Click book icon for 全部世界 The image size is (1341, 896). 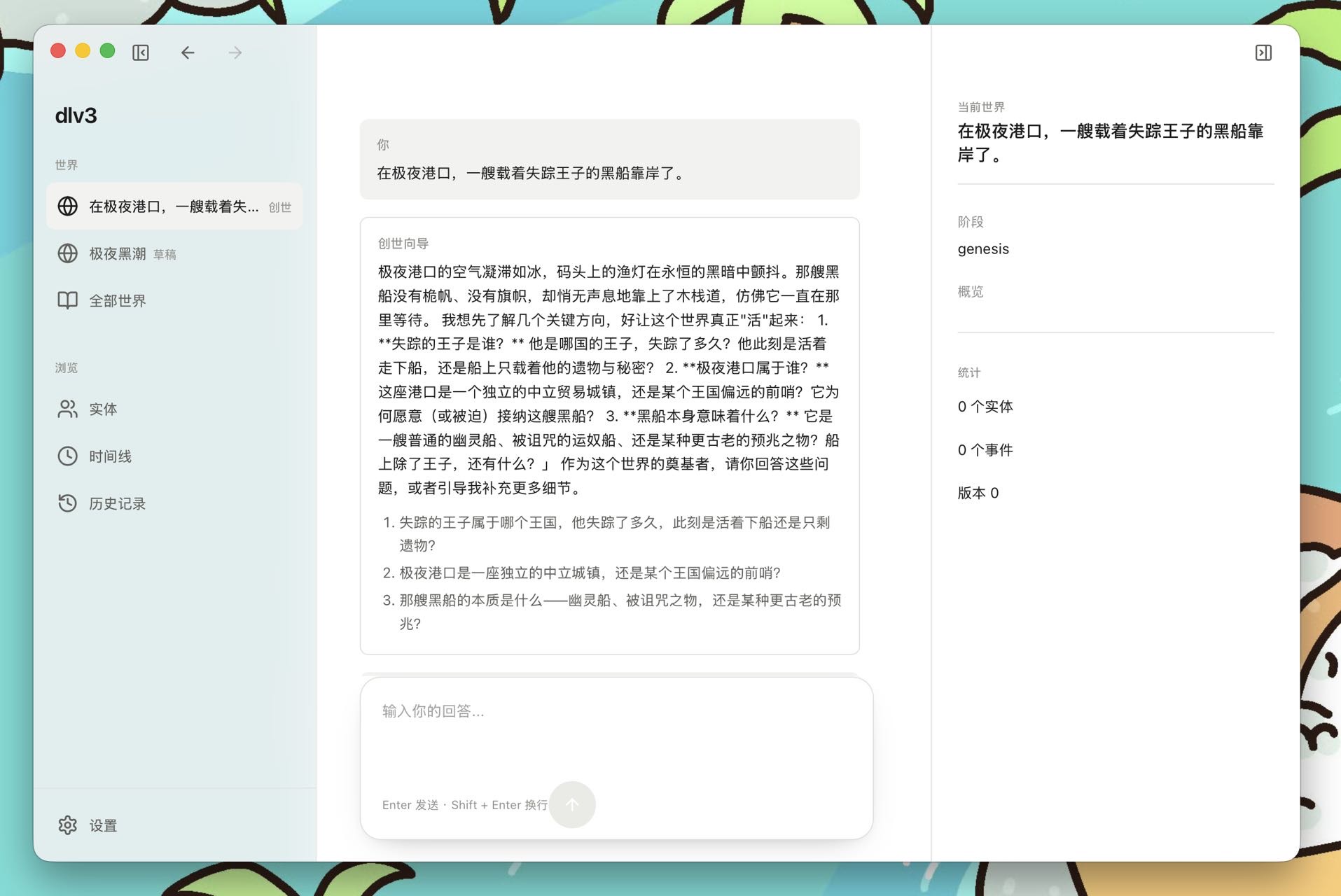point(67,300)
